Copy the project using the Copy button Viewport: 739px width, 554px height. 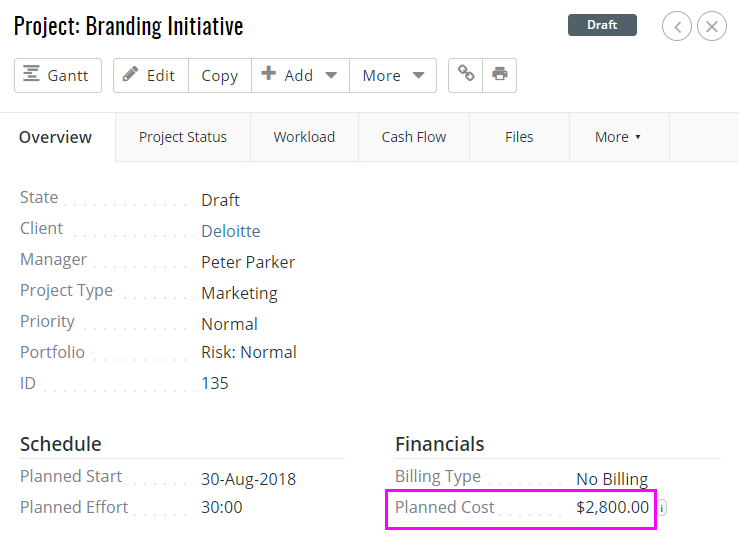tap(219, 76)
